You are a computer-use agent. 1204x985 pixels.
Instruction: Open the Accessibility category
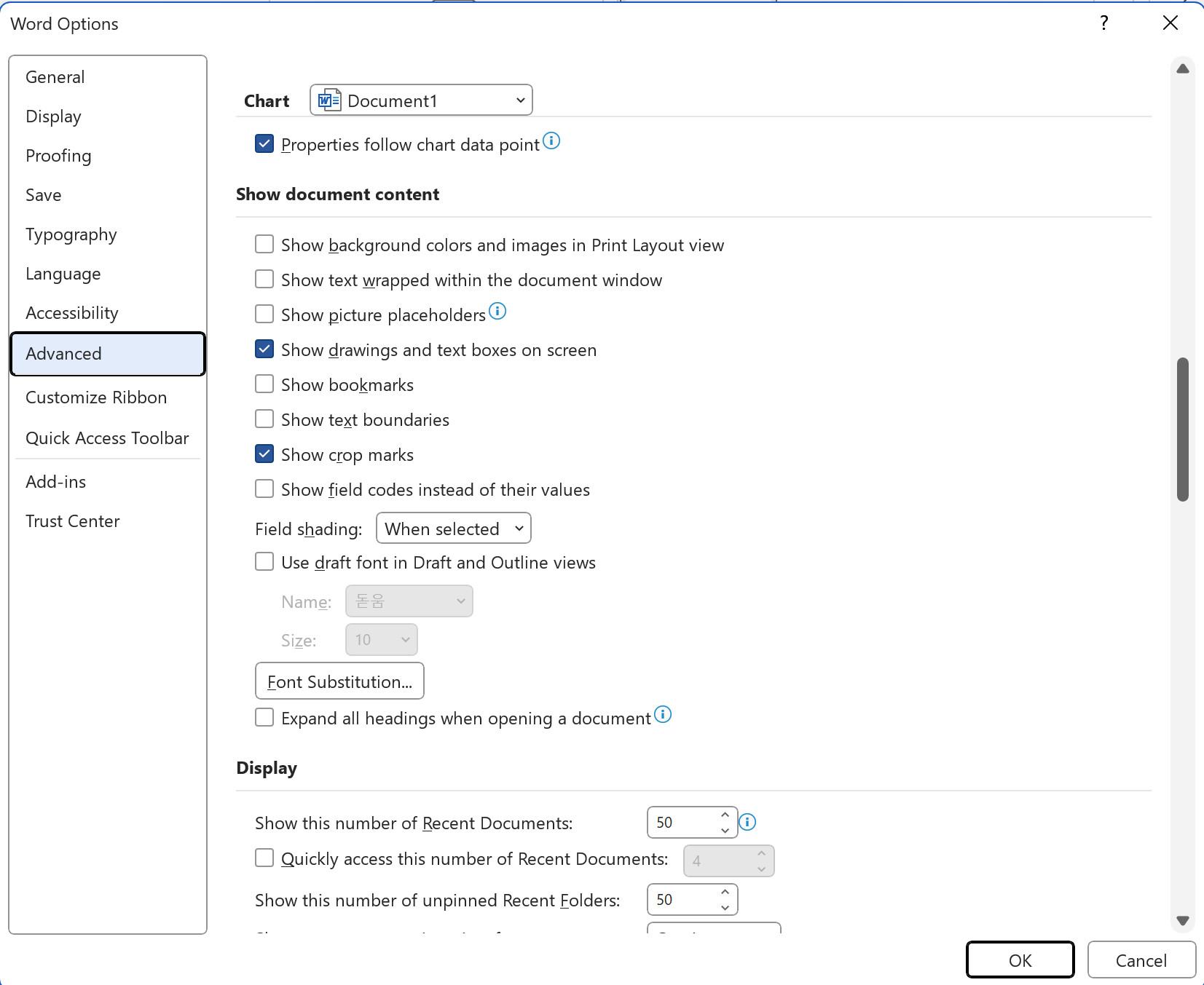coord(108,313)
